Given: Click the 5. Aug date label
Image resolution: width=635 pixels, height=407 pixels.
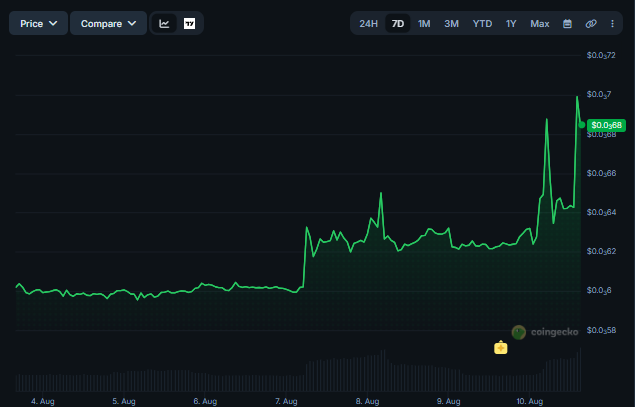Looking at the screenshot, I should (124, 401).
